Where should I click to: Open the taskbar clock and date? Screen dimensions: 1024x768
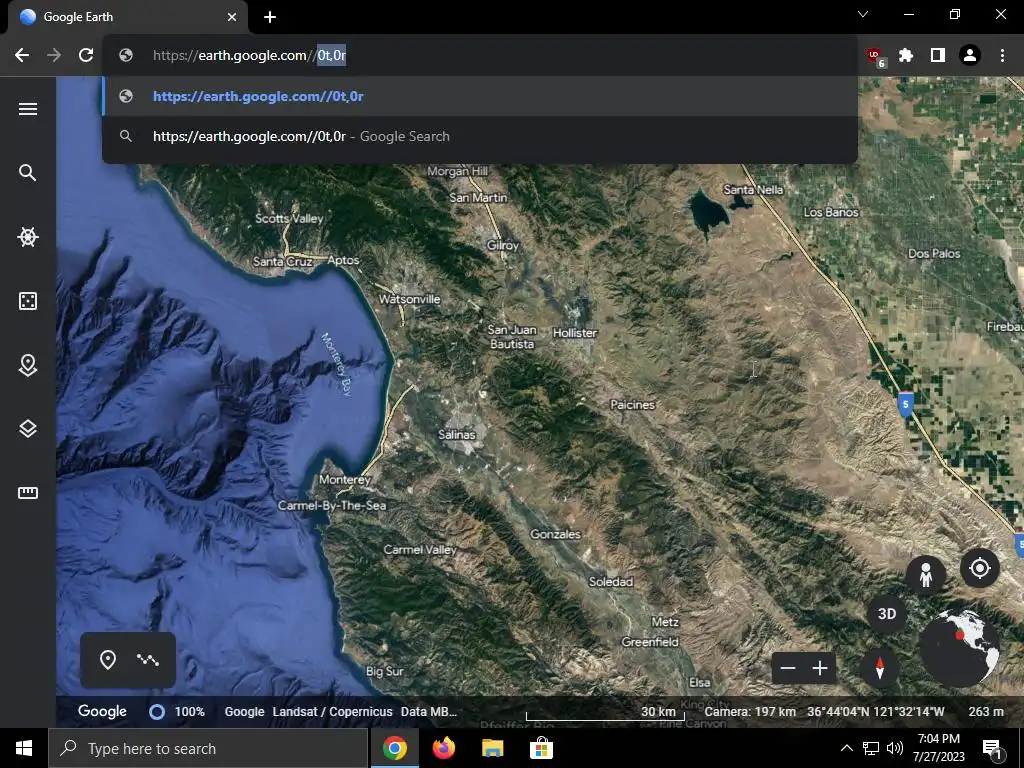coord(938,748)
